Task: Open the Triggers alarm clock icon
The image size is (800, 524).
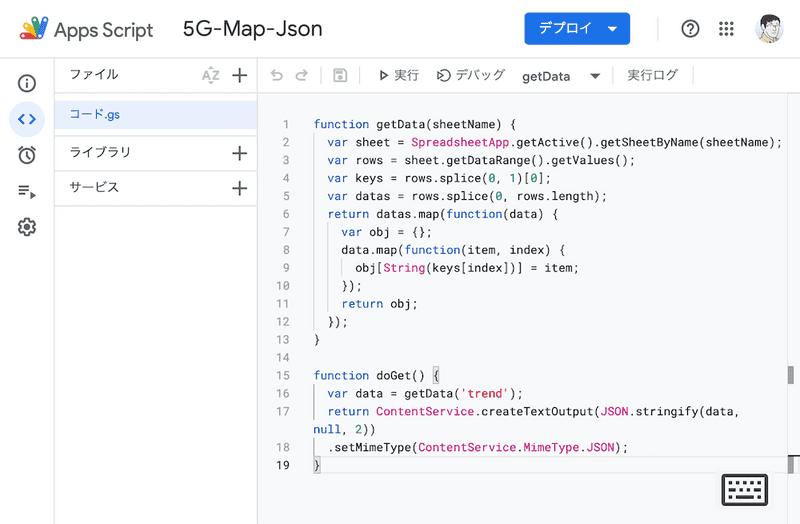Action: pos(27,155)
